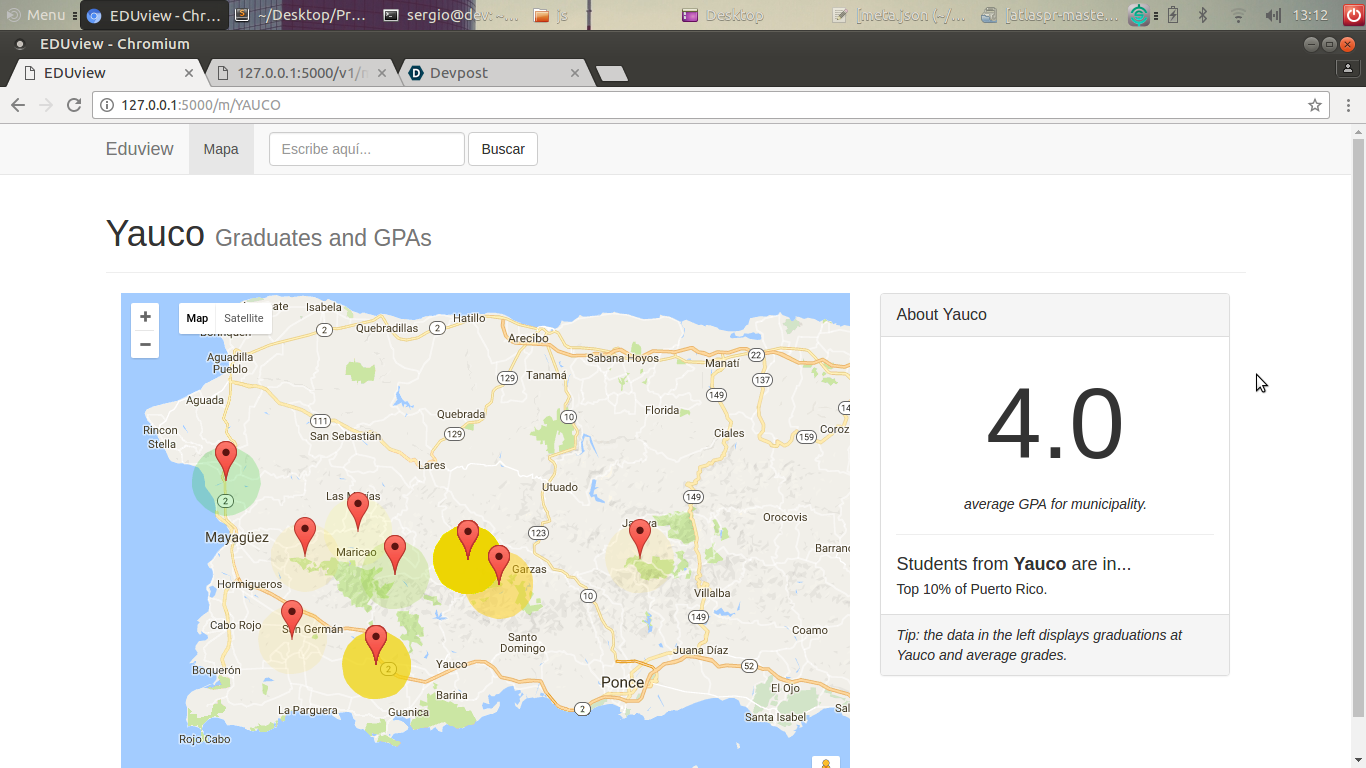Click the battery indicator icon
Viewport: 1366px width, 768px height.
click(x=1173, y=15)
